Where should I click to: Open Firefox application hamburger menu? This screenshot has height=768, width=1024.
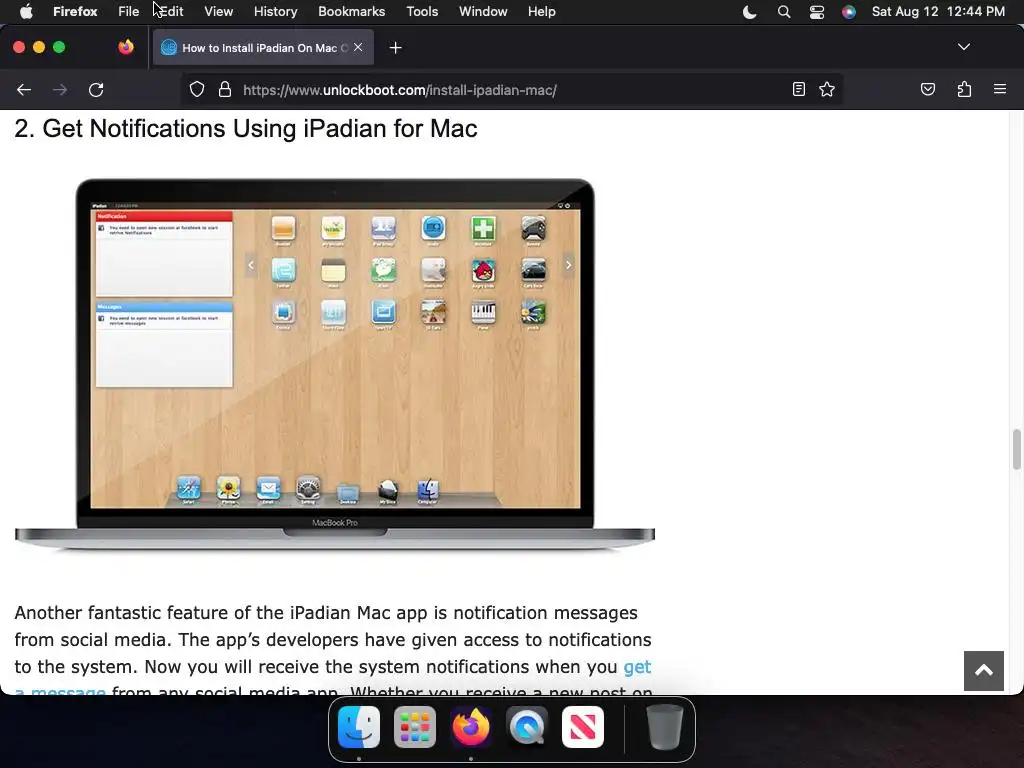point(999,89)
